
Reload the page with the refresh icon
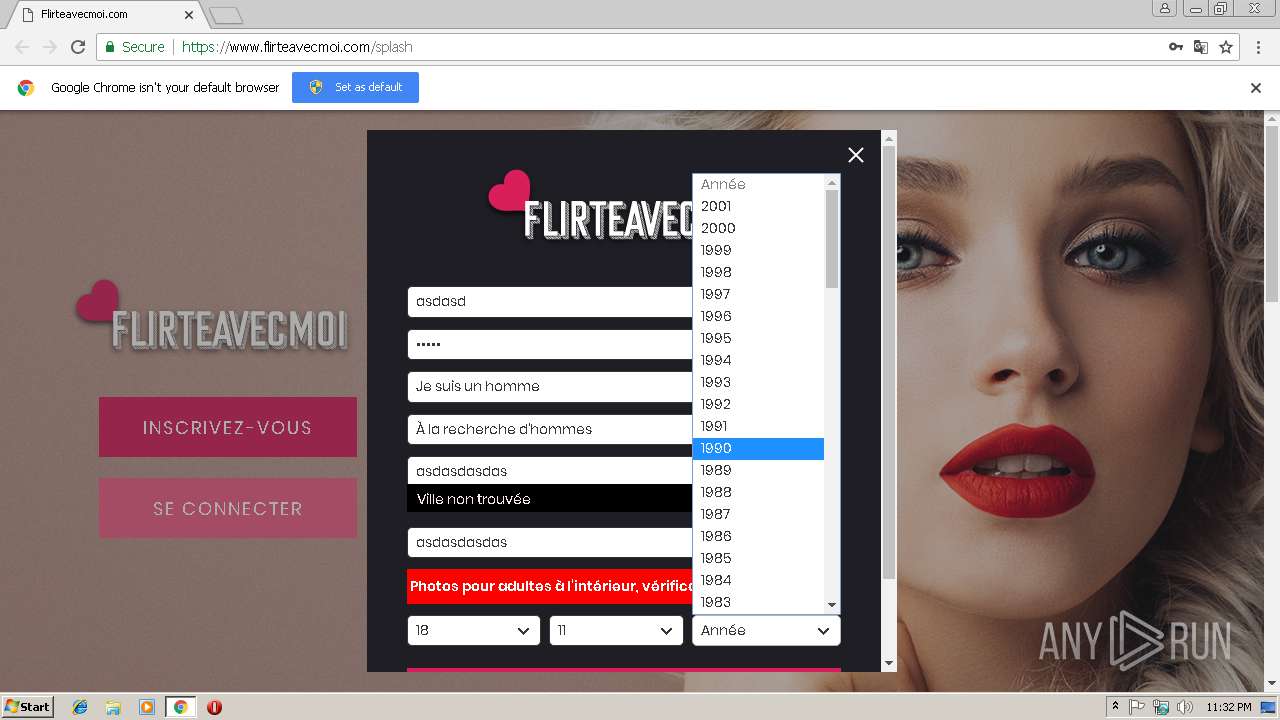[78, 47]
